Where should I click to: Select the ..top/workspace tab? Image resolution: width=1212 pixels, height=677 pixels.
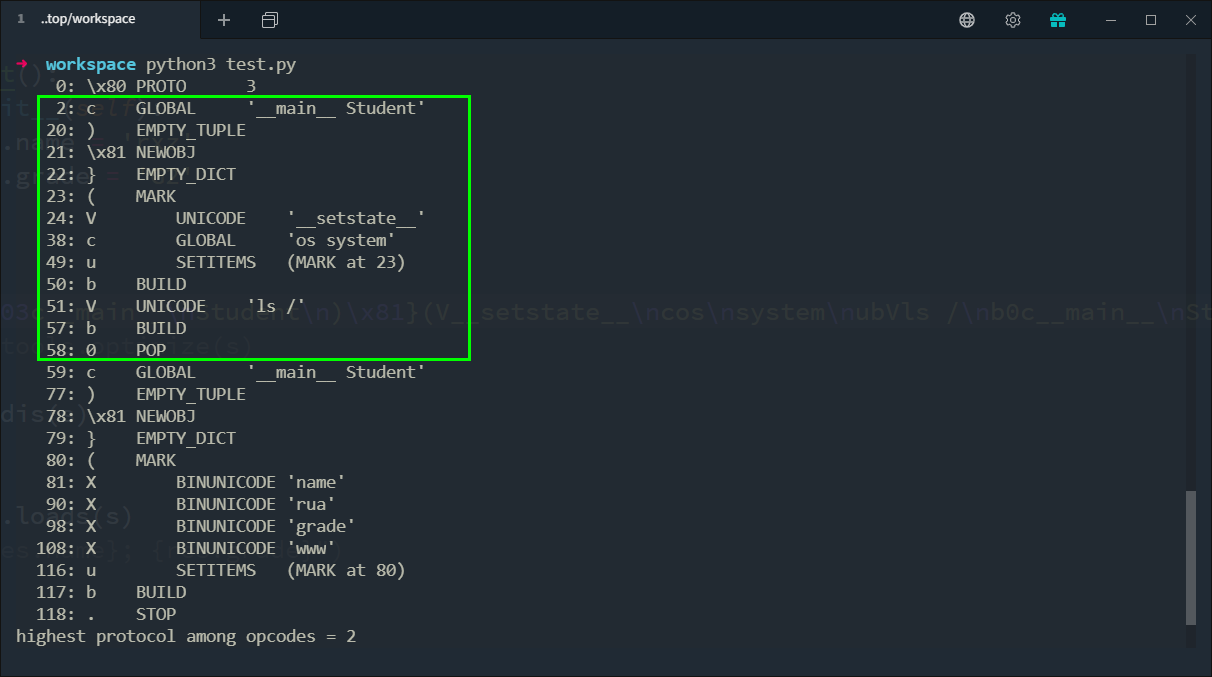pos(88,19)
